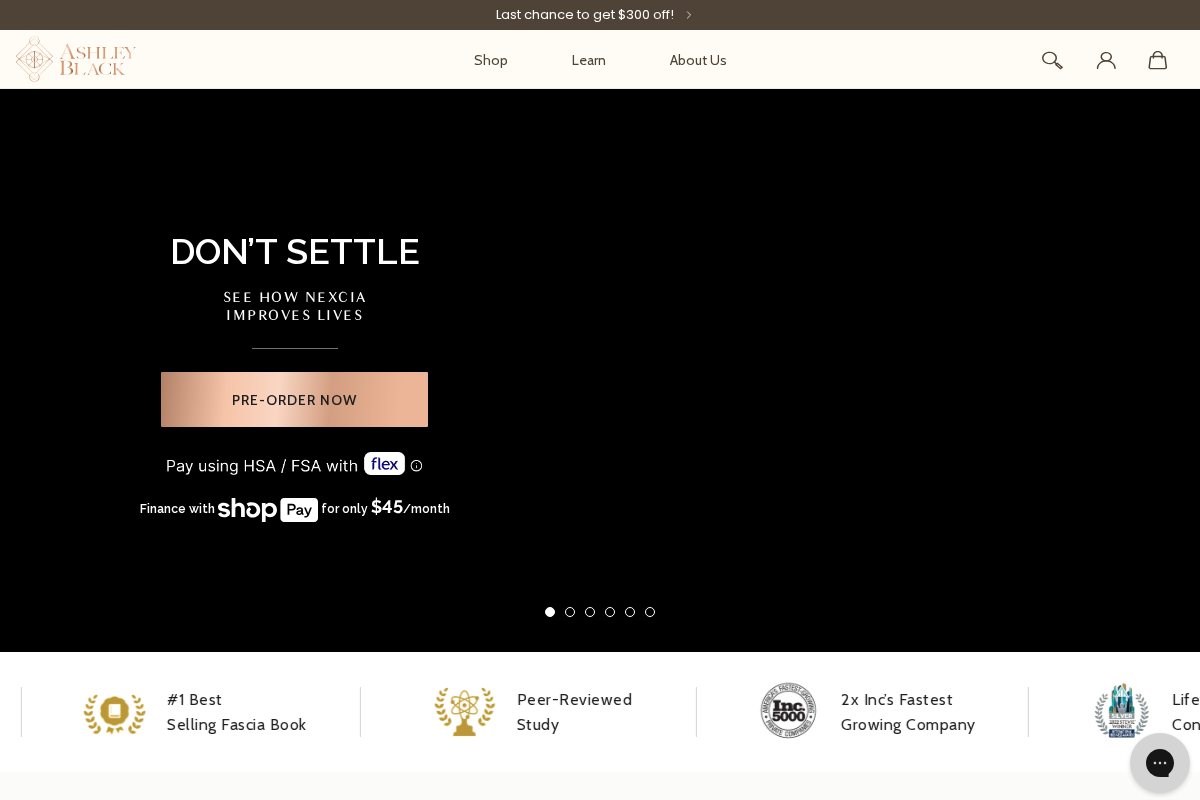Click the Shop Pay logo
1200x800 pixels.
267,509
